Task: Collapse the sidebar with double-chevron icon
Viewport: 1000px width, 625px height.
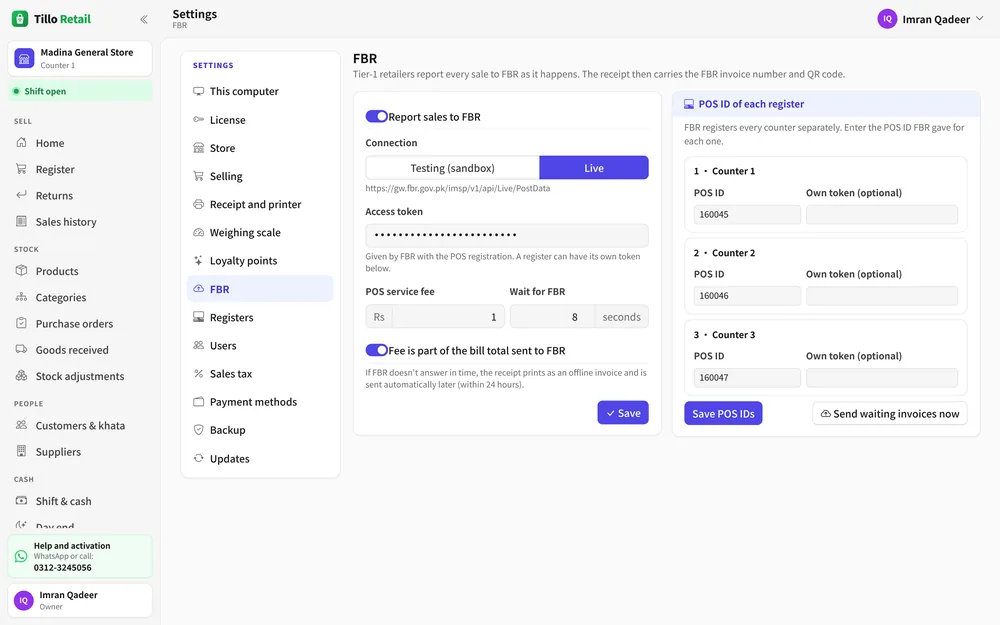Action: (x=144, y=19)
